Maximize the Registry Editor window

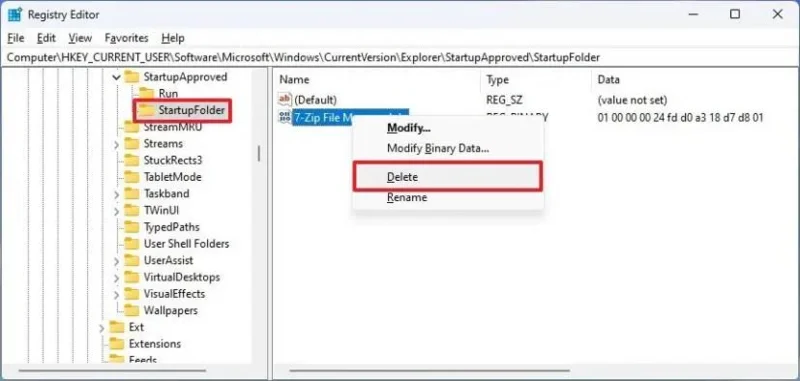click(735, 14)
